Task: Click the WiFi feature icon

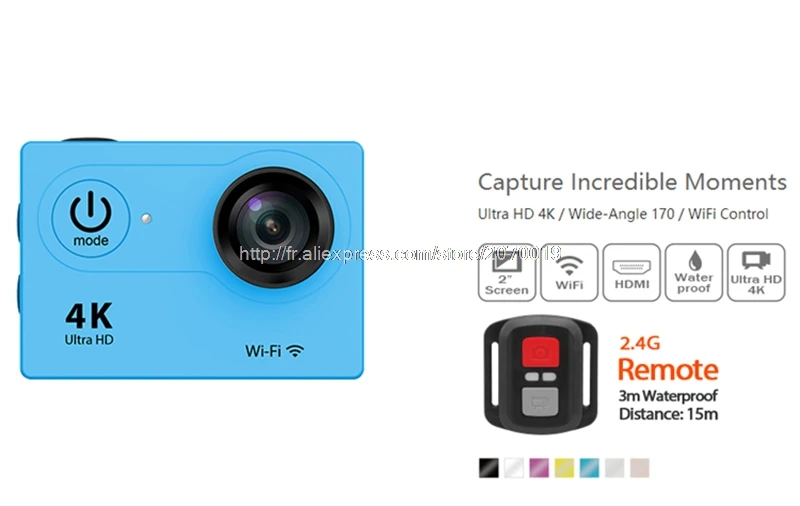Action: [x=569, y=272]
